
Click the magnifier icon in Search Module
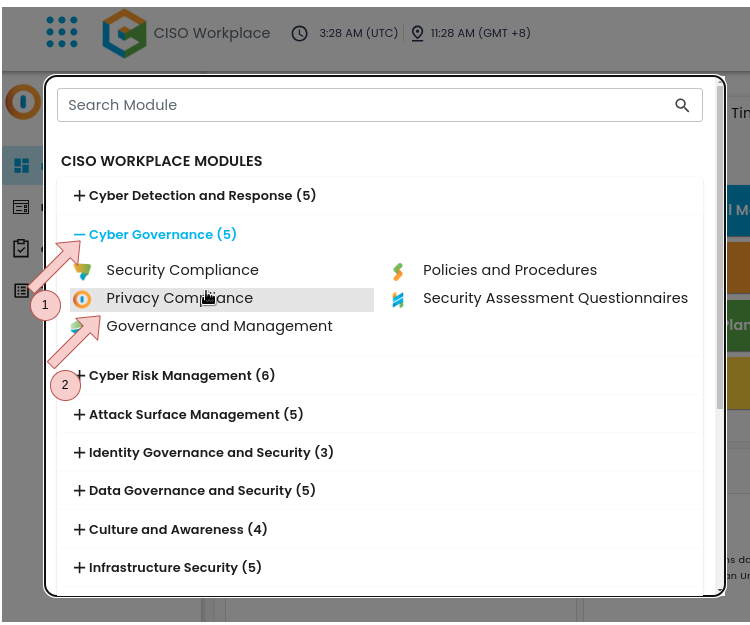(682, 105)
